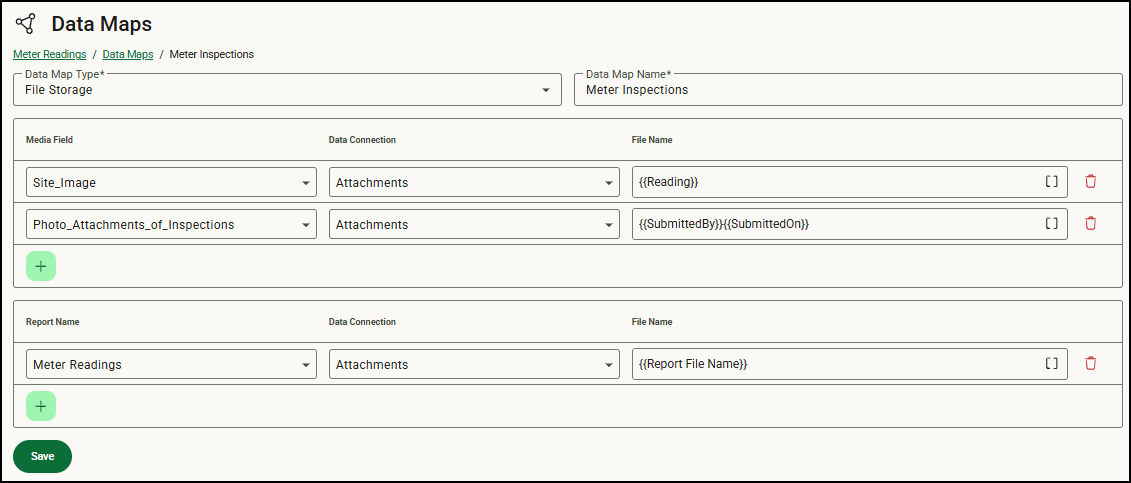This screenshot has height=483, width=1131.
Task: Click the Data Map Name field
Action: 848,89
